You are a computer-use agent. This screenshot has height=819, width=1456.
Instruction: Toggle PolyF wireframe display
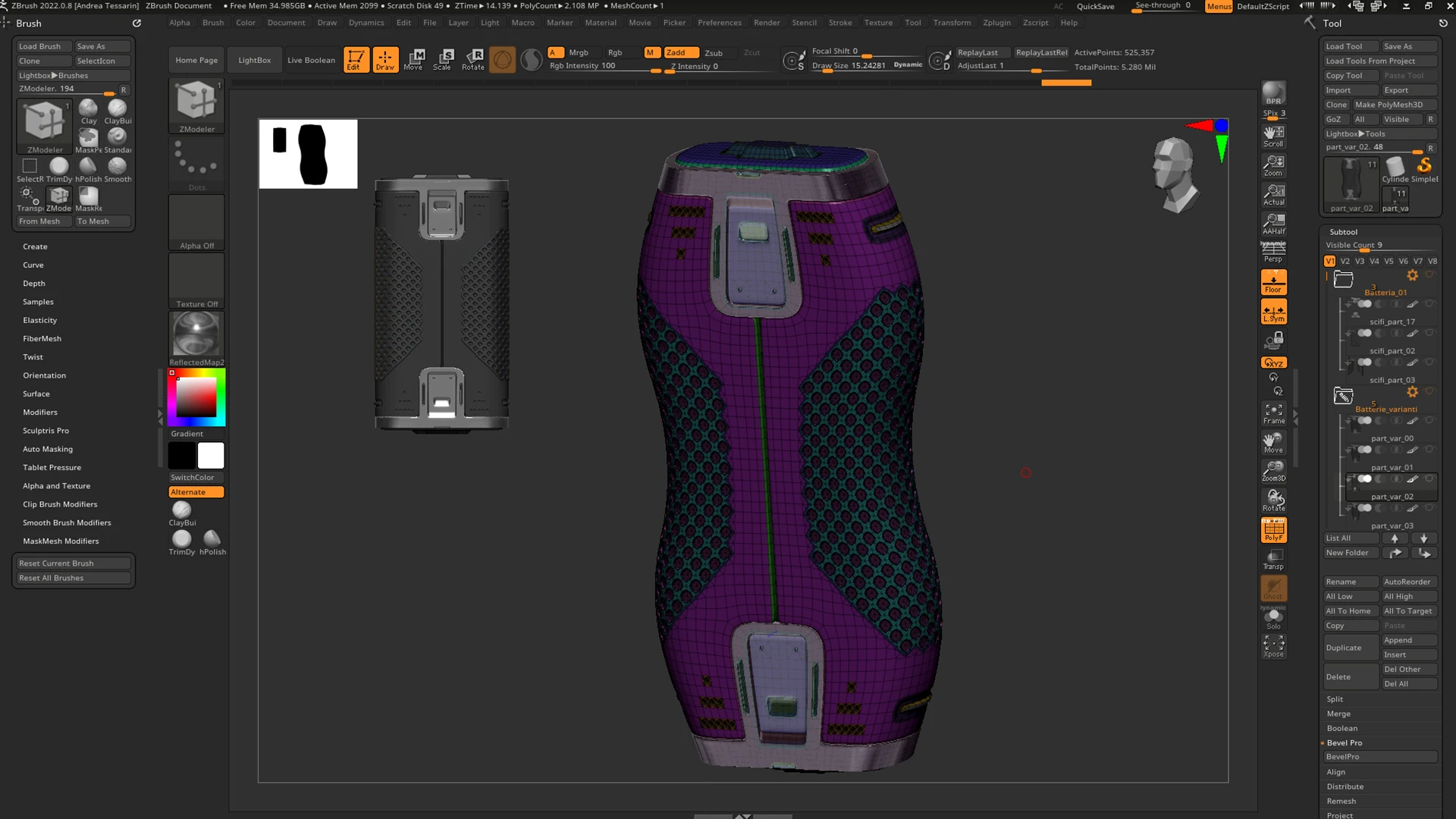click(1273, 530)
